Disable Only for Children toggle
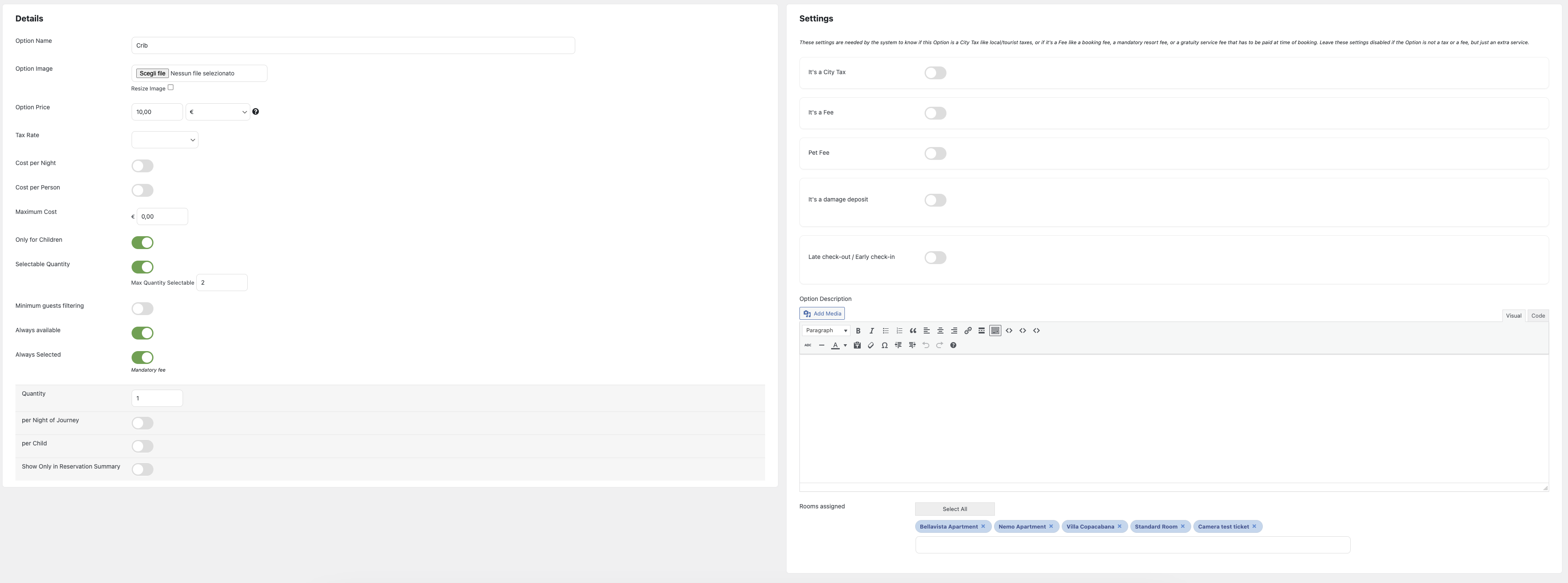Image resolution: width=1568 pixels, height=583 pixels. [x=142, y=243]
